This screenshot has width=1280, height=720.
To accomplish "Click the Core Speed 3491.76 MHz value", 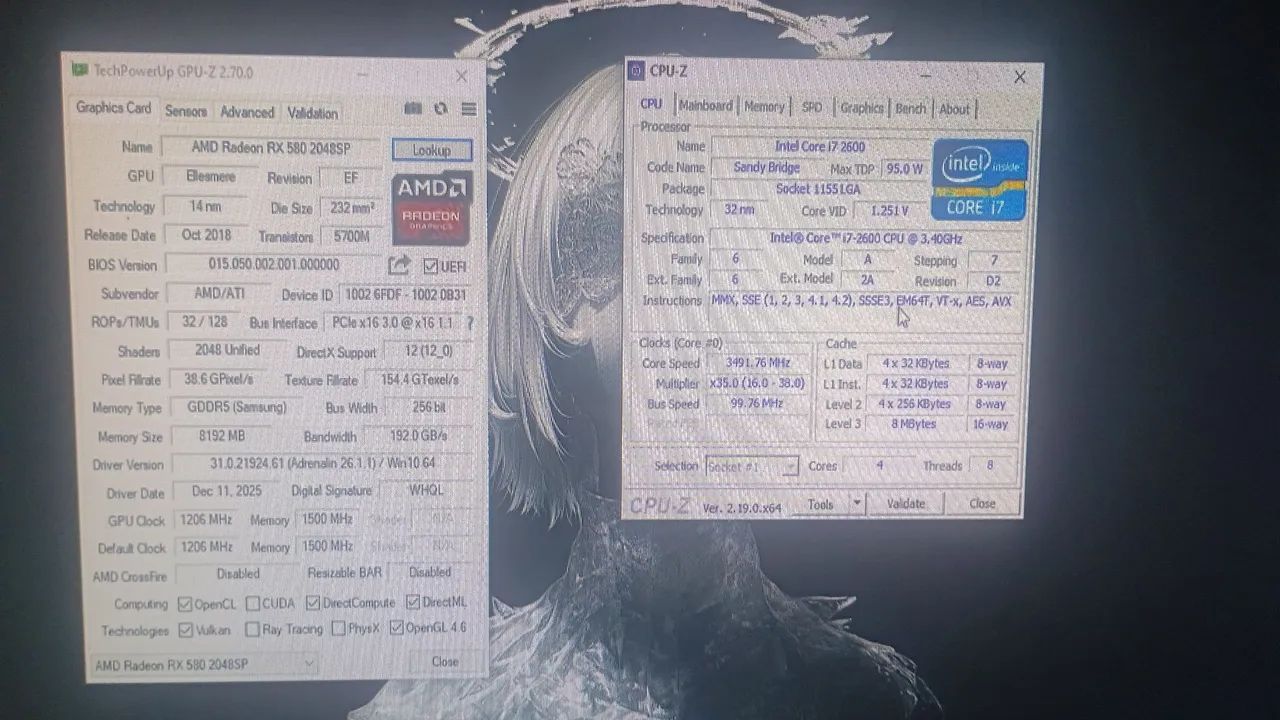I will pos(757,363).
